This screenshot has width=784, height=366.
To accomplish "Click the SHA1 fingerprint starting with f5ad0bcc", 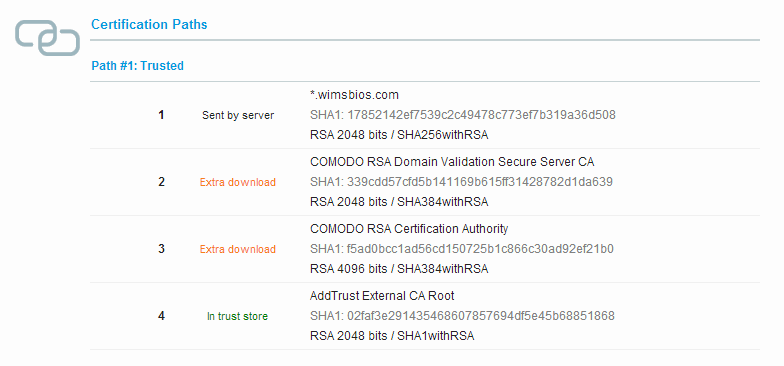I will pyautogui.click(x=462, y=248).
